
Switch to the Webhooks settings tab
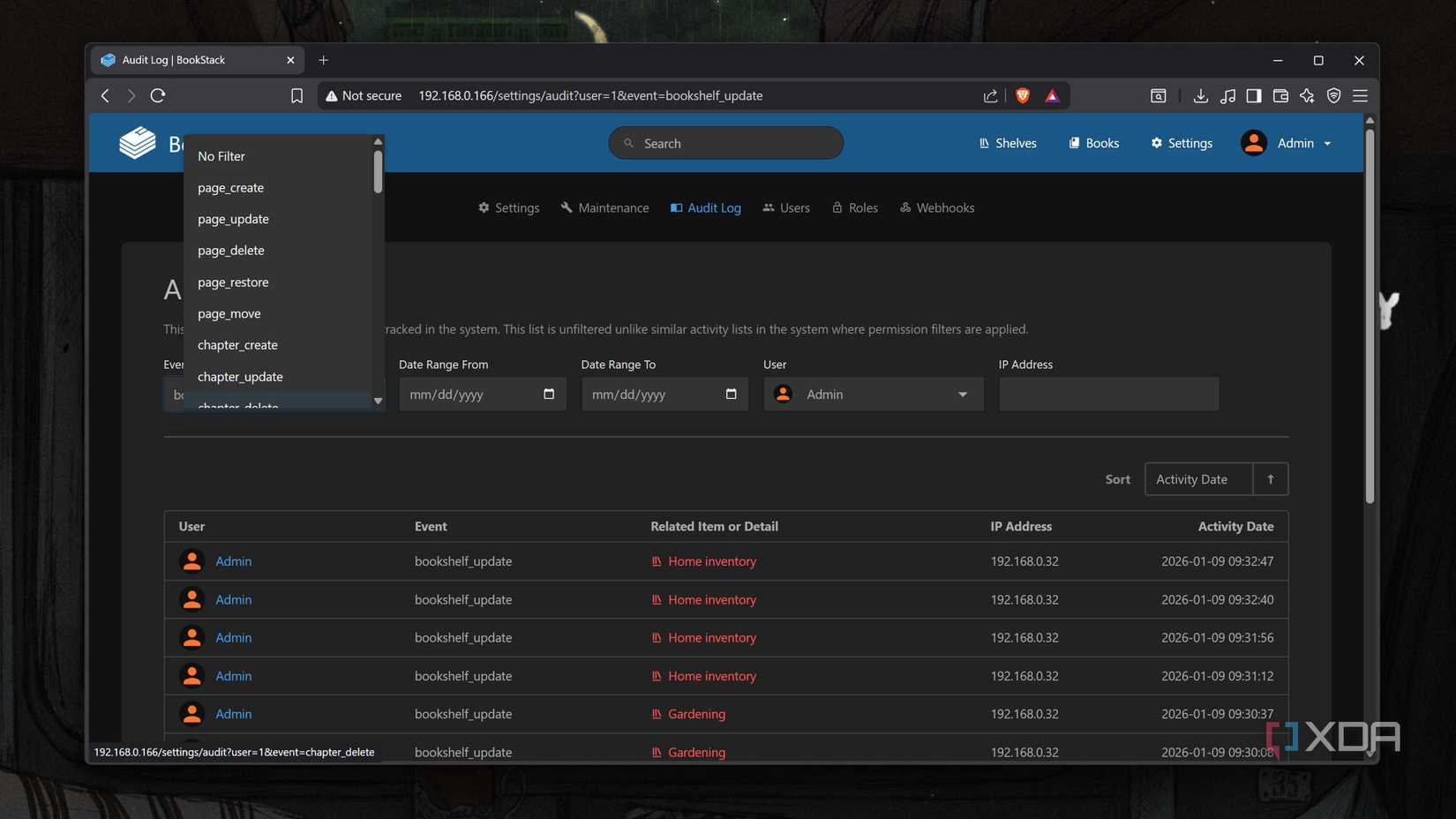(937, 208)
